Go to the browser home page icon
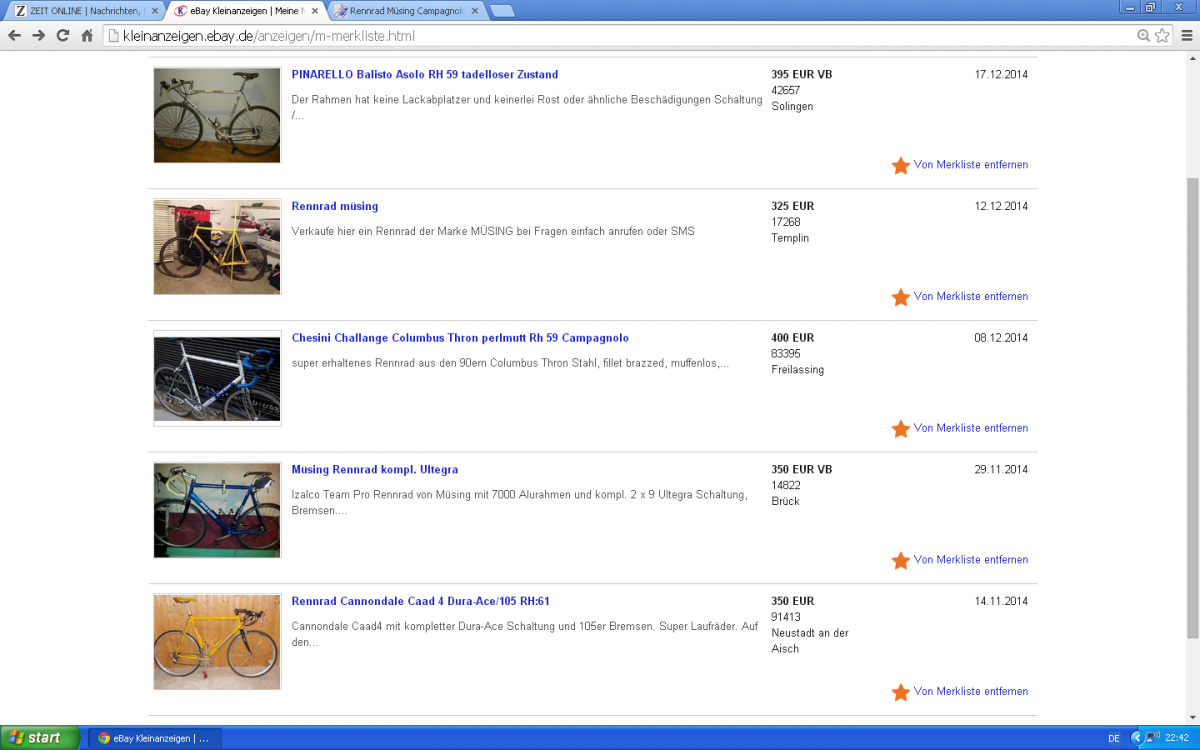The width and height of the screenshot is (1200, 750). coord(87,36)
